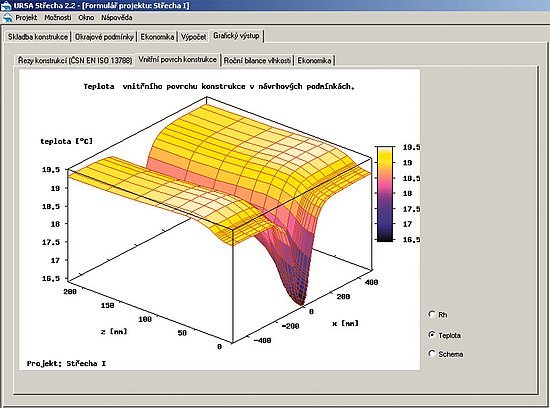Click the document icon beside Projekt menu
This screenshot has height=408, width=550.
coord(7,18)
